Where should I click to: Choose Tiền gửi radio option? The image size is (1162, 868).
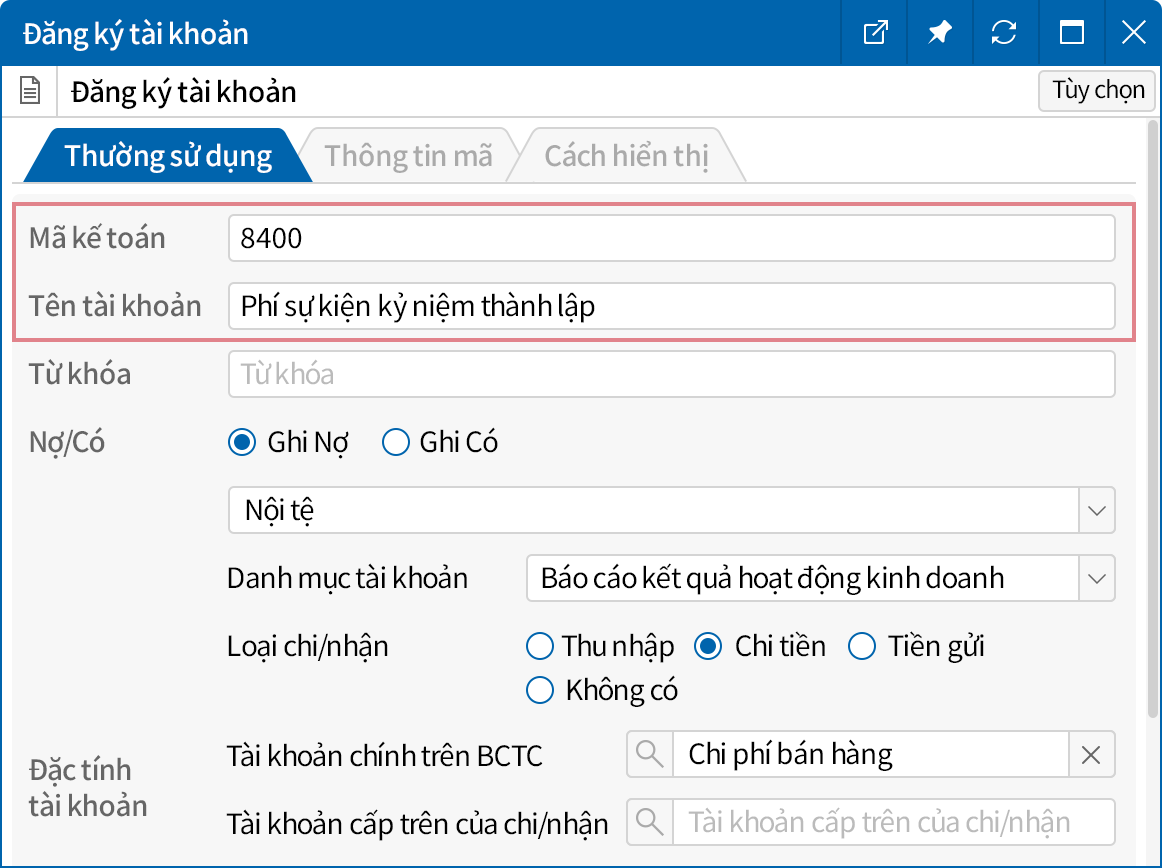coord(862,647)
